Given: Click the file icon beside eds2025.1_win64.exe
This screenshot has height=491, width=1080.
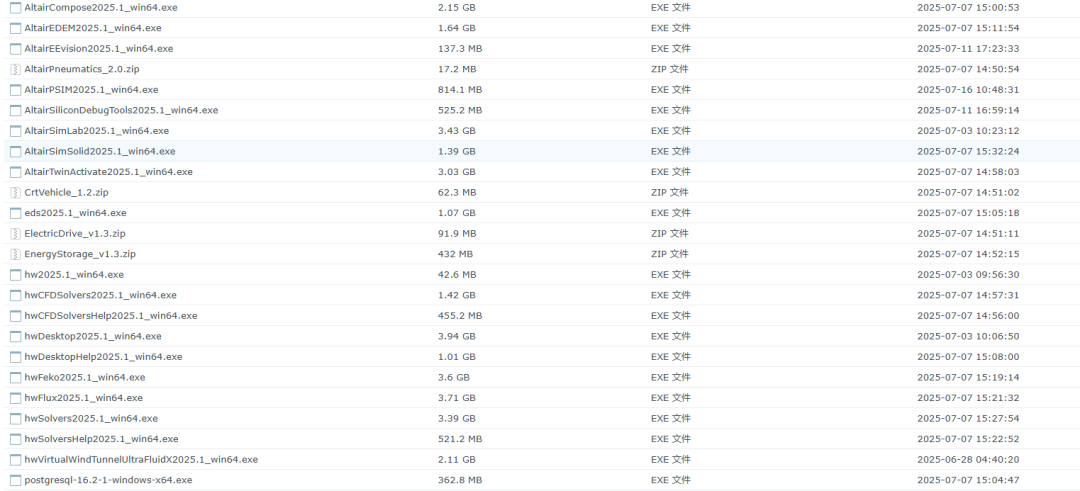Looking at the screenshot, I should coord(15,213).
